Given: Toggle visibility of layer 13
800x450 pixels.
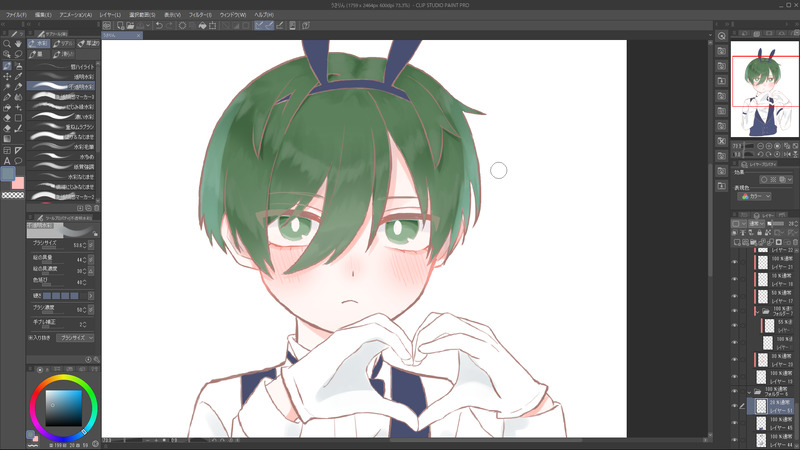Looking at the screenshot, I should (x=734, y=377).
